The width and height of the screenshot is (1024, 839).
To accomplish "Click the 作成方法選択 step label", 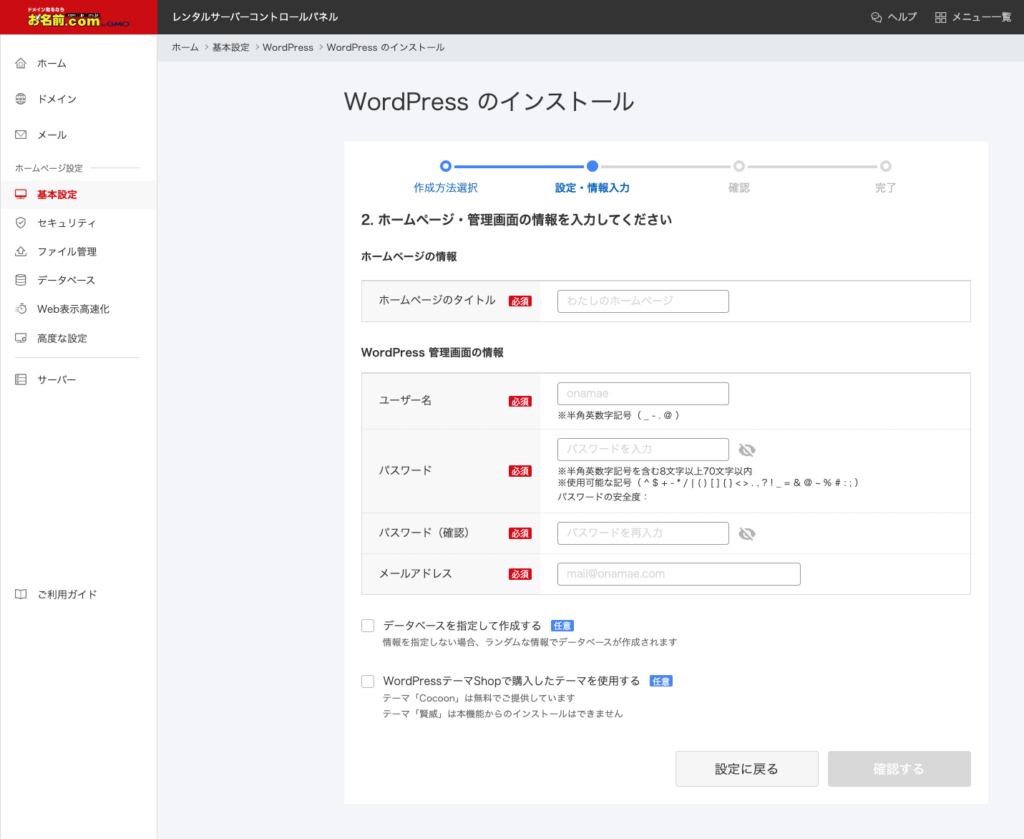I will coord(445,188).
